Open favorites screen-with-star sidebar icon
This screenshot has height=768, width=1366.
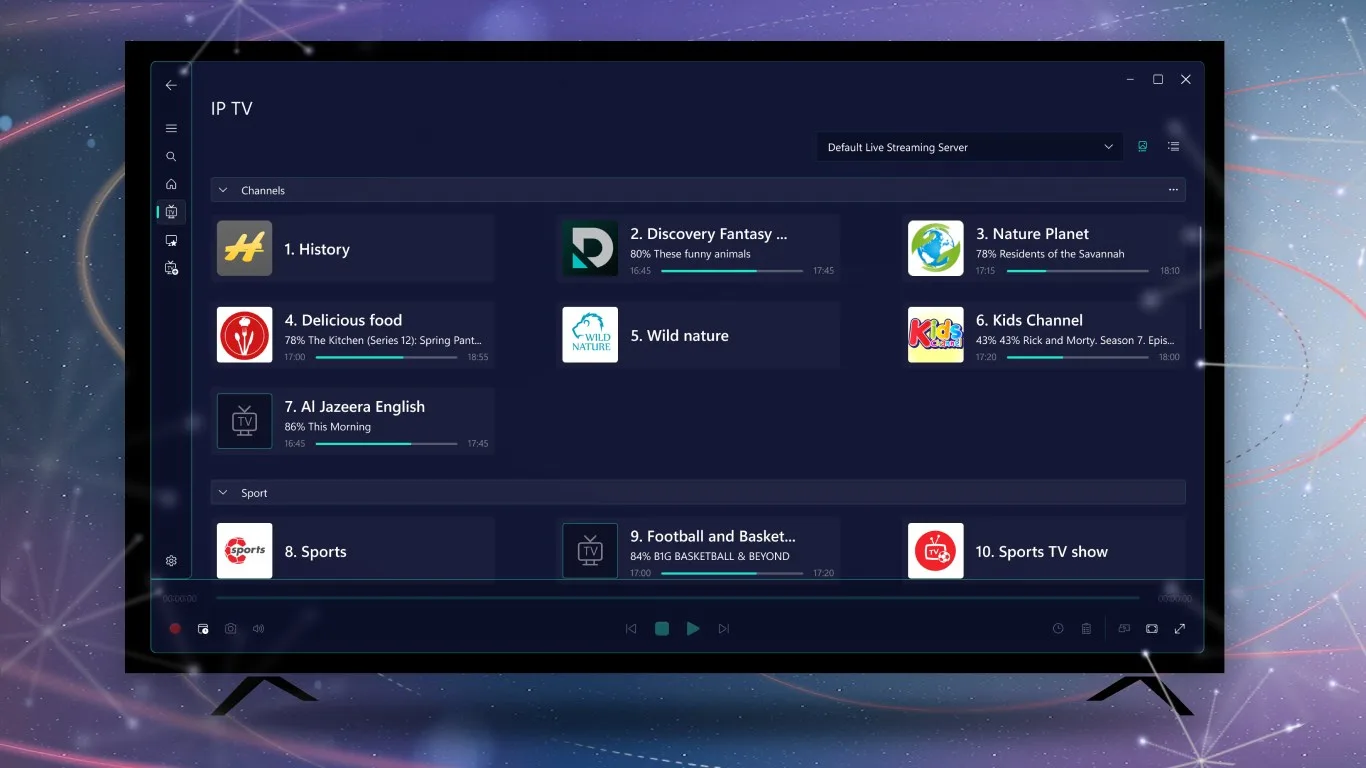click(171, 241)
